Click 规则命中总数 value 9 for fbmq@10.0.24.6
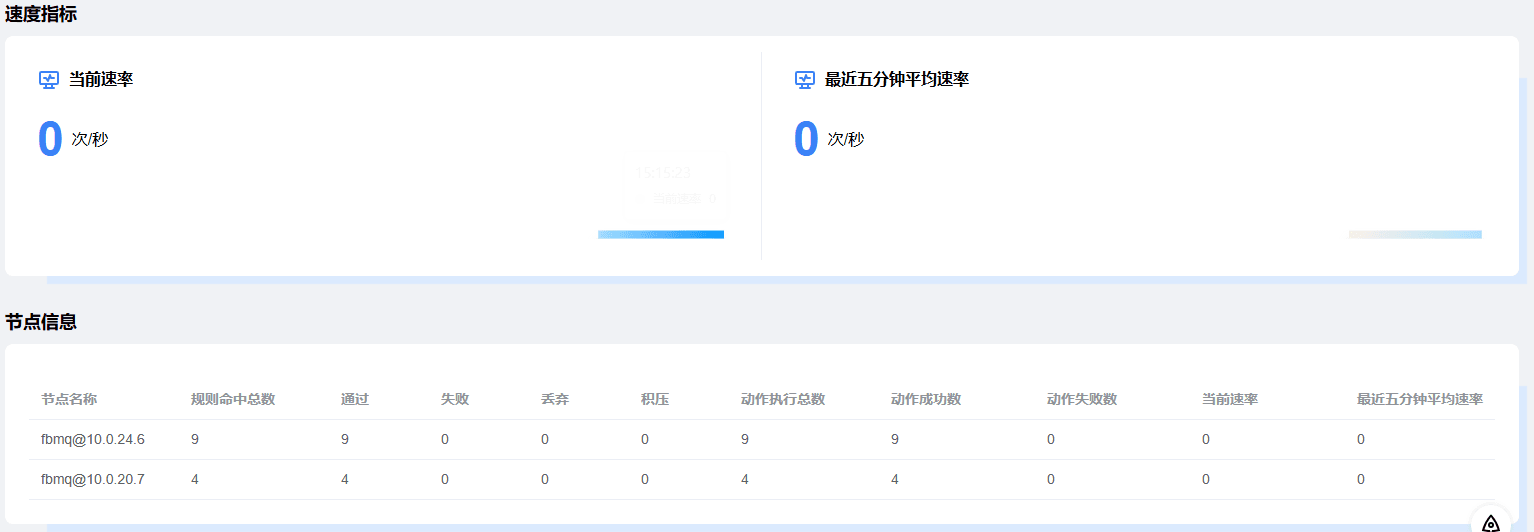1534x532 pixels. pyautogui.click(x=195, y=439)
